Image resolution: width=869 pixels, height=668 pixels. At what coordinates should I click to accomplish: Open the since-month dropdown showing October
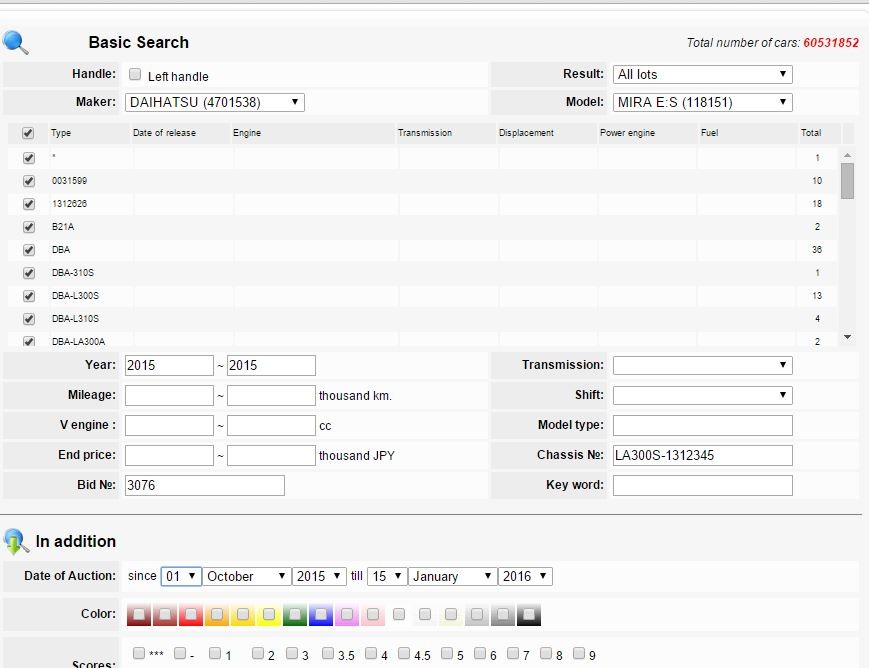pyautogui.click(x=247, y=577)
